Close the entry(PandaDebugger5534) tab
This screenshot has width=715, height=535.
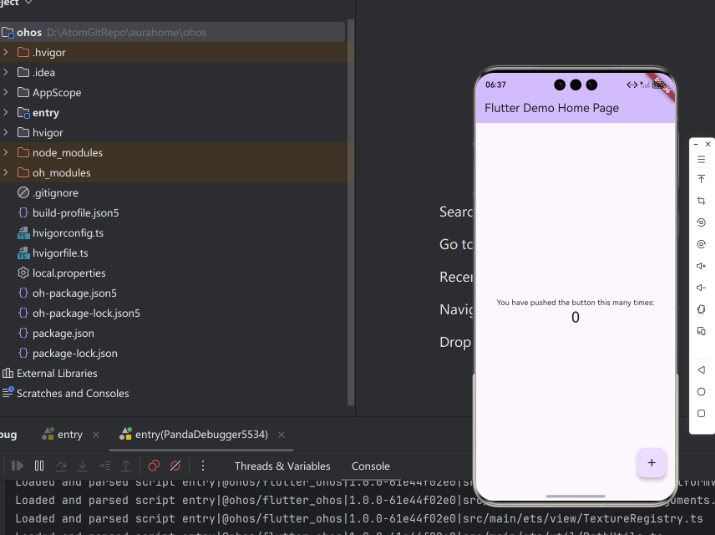pyautogui.click(x=281, y=435)
